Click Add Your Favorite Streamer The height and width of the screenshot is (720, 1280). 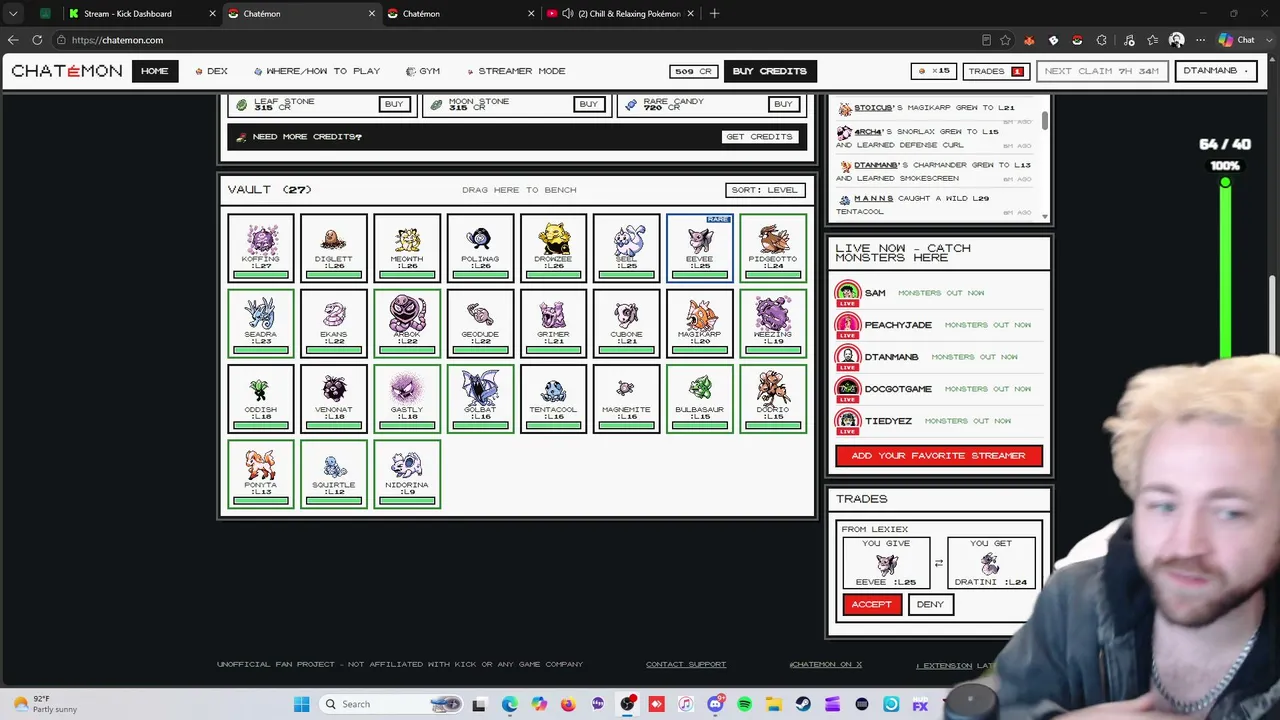pos(939,456)
